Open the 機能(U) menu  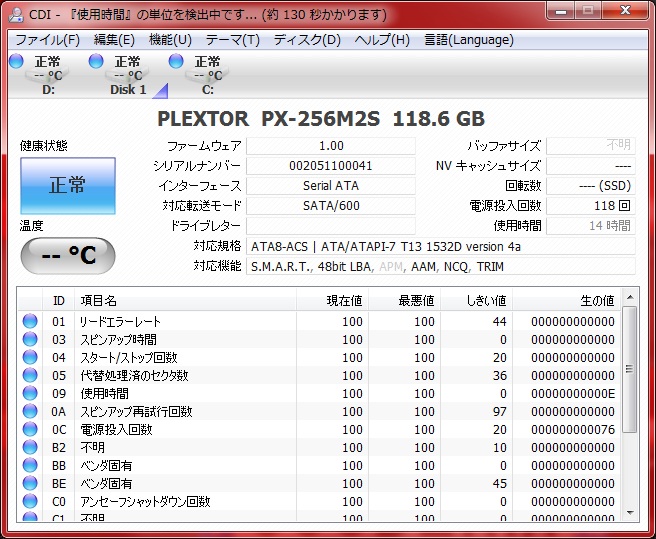(x=170, y=40)
